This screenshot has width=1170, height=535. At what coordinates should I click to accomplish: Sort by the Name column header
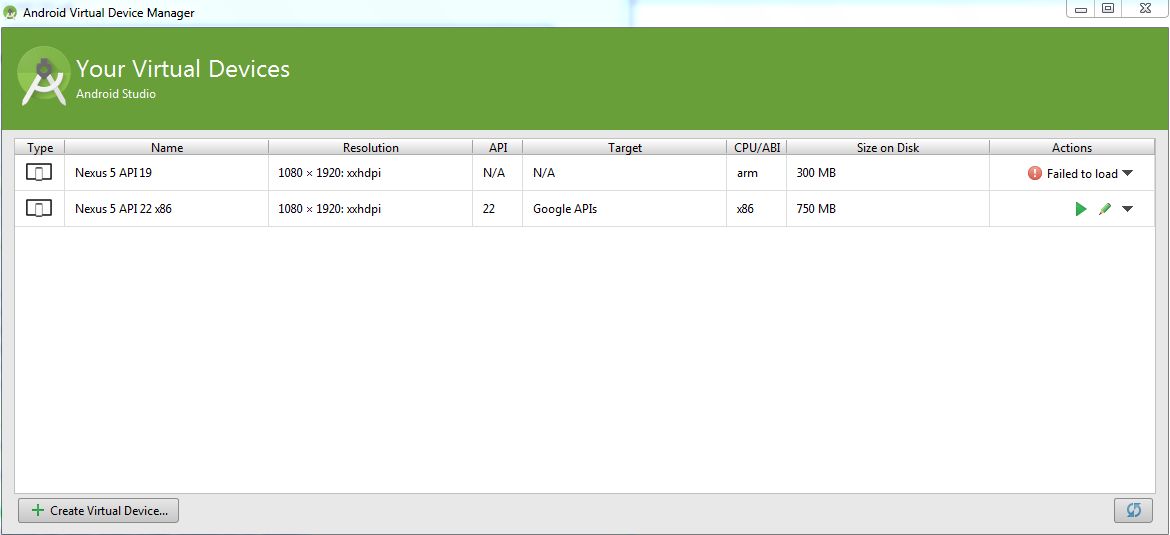[167, 148]
